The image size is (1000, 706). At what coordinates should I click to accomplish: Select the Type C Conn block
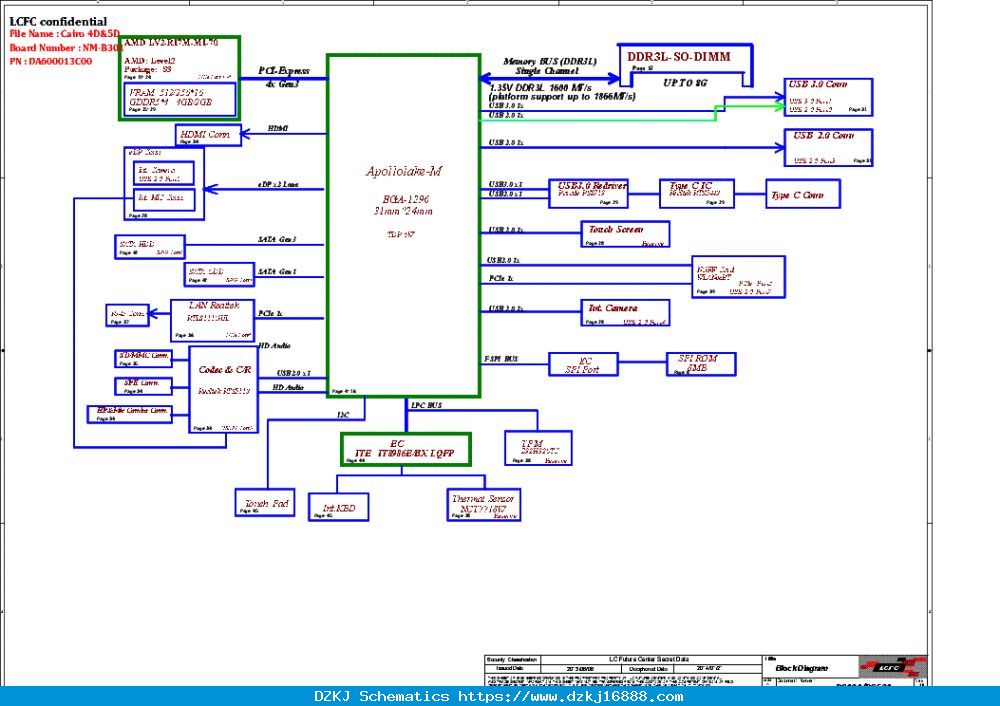[x=802, y=193]
